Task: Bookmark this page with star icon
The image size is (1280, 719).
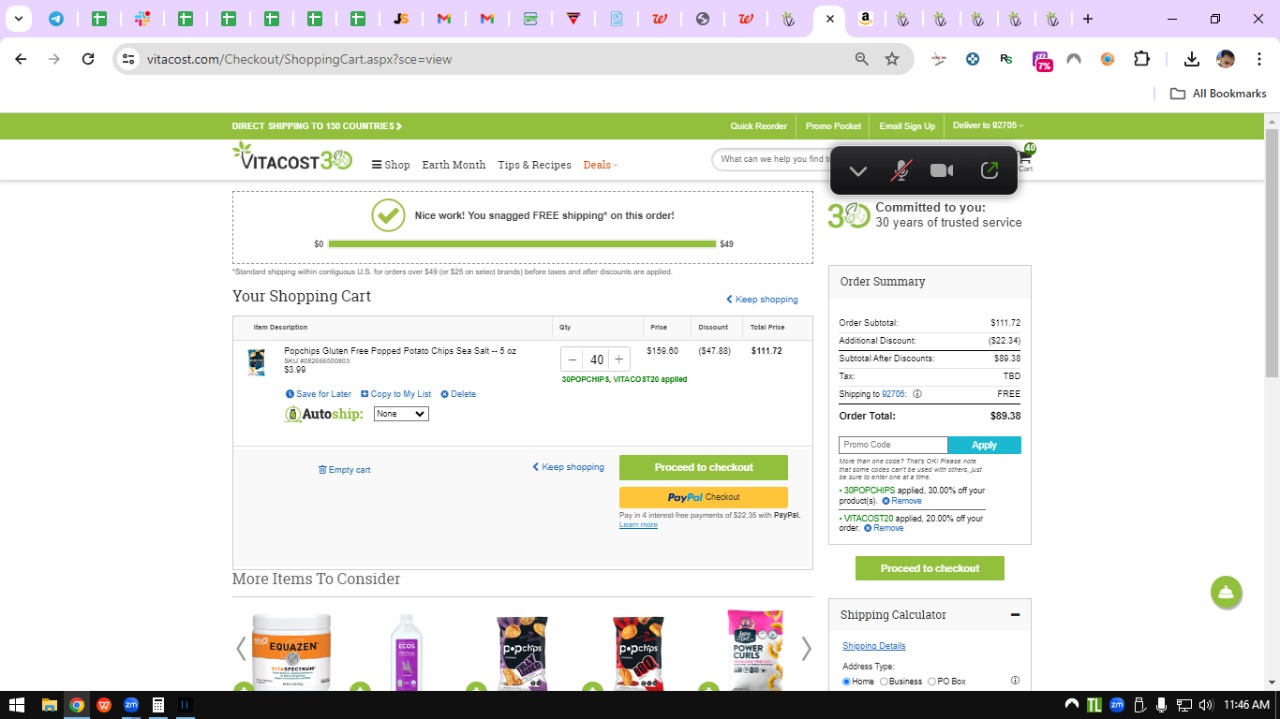Action: click(892, 59)
